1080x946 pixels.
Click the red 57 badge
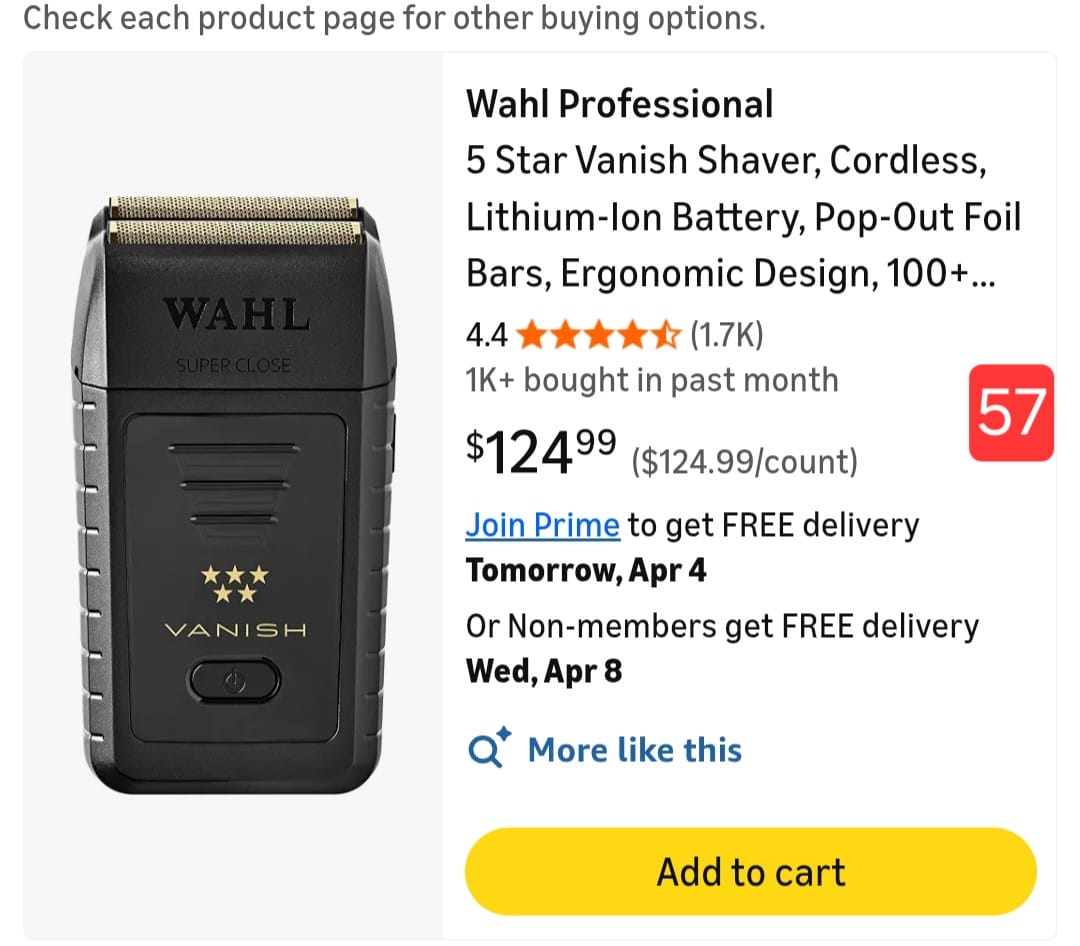1011,413
